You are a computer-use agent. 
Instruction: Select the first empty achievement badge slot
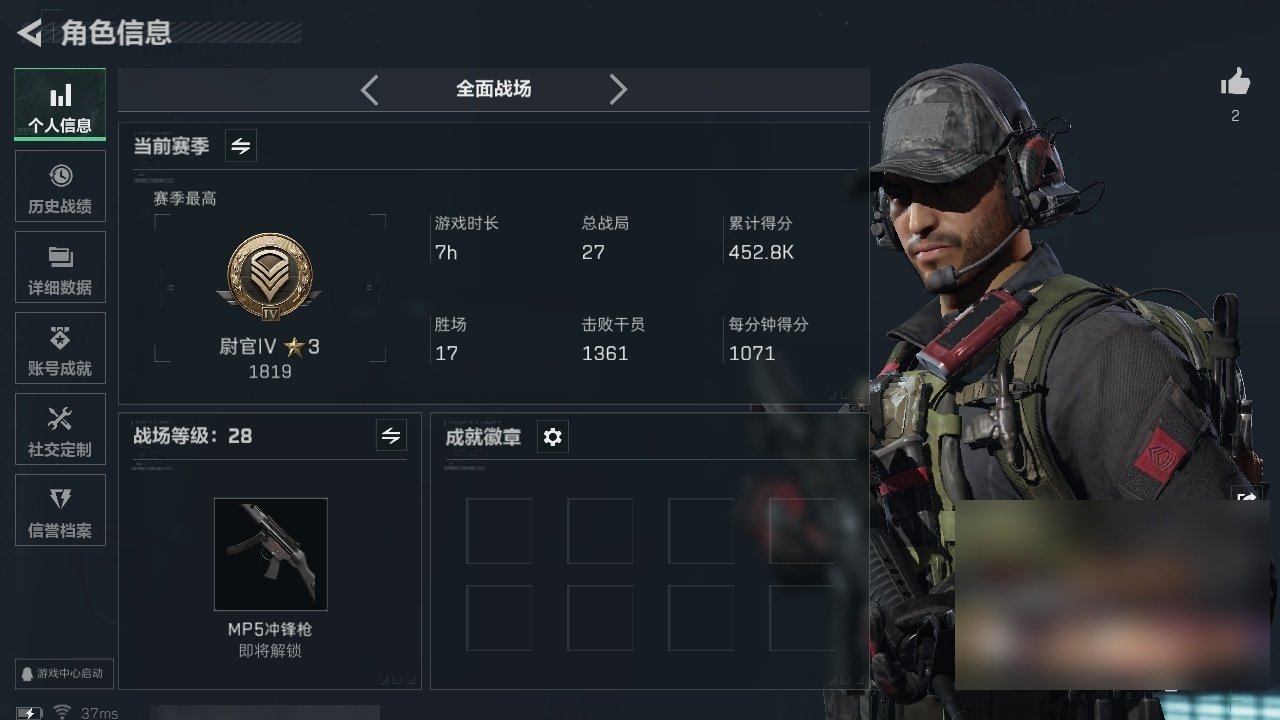499,531
